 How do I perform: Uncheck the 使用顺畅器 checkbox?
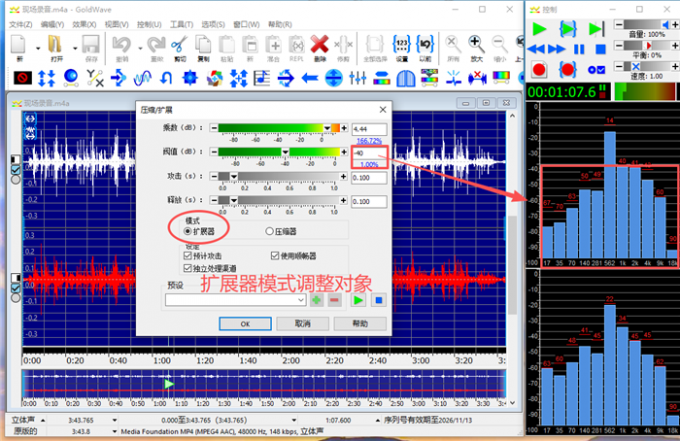click(276, 255)
